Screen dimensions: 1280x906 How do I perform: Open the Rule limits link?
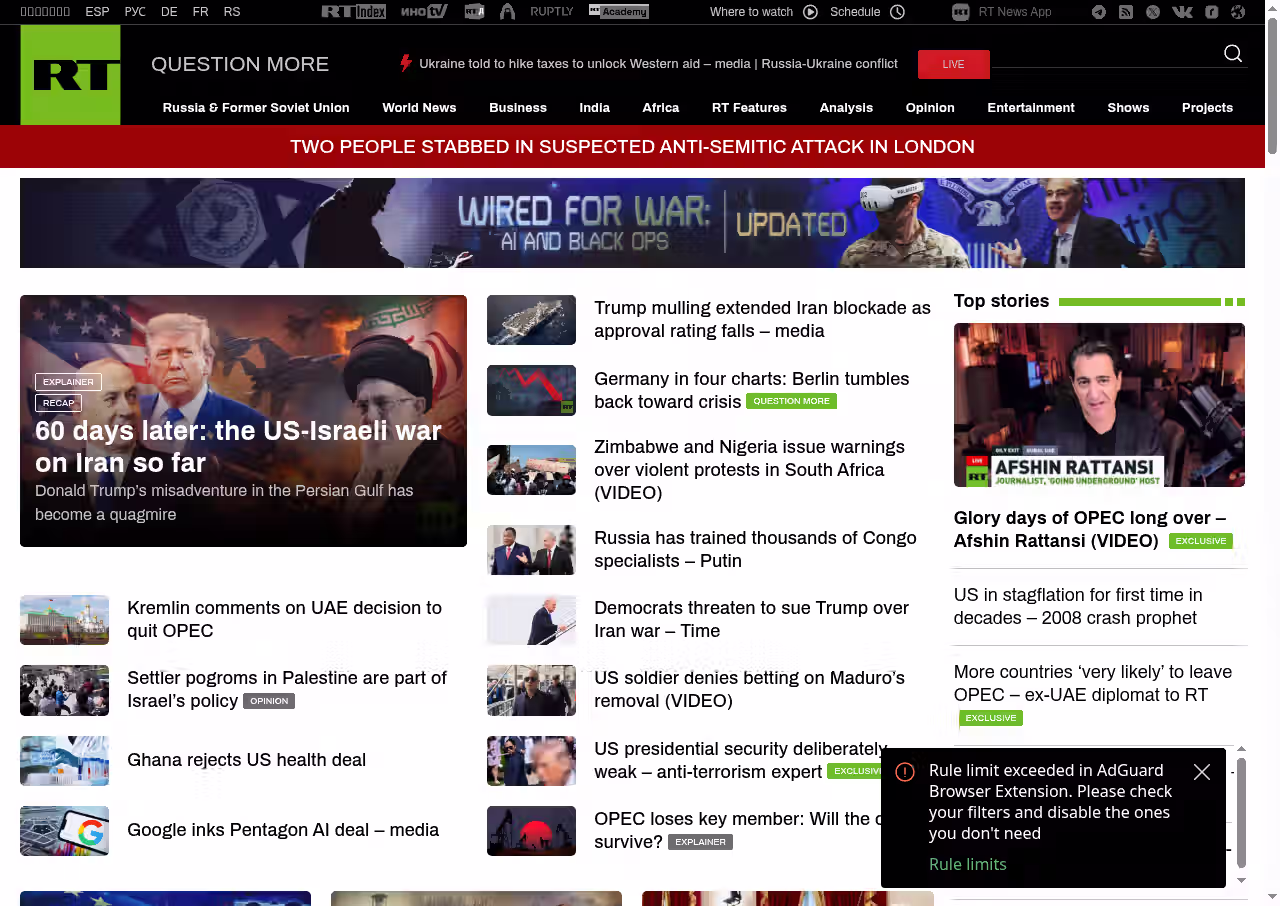click(x=967, y=864)
